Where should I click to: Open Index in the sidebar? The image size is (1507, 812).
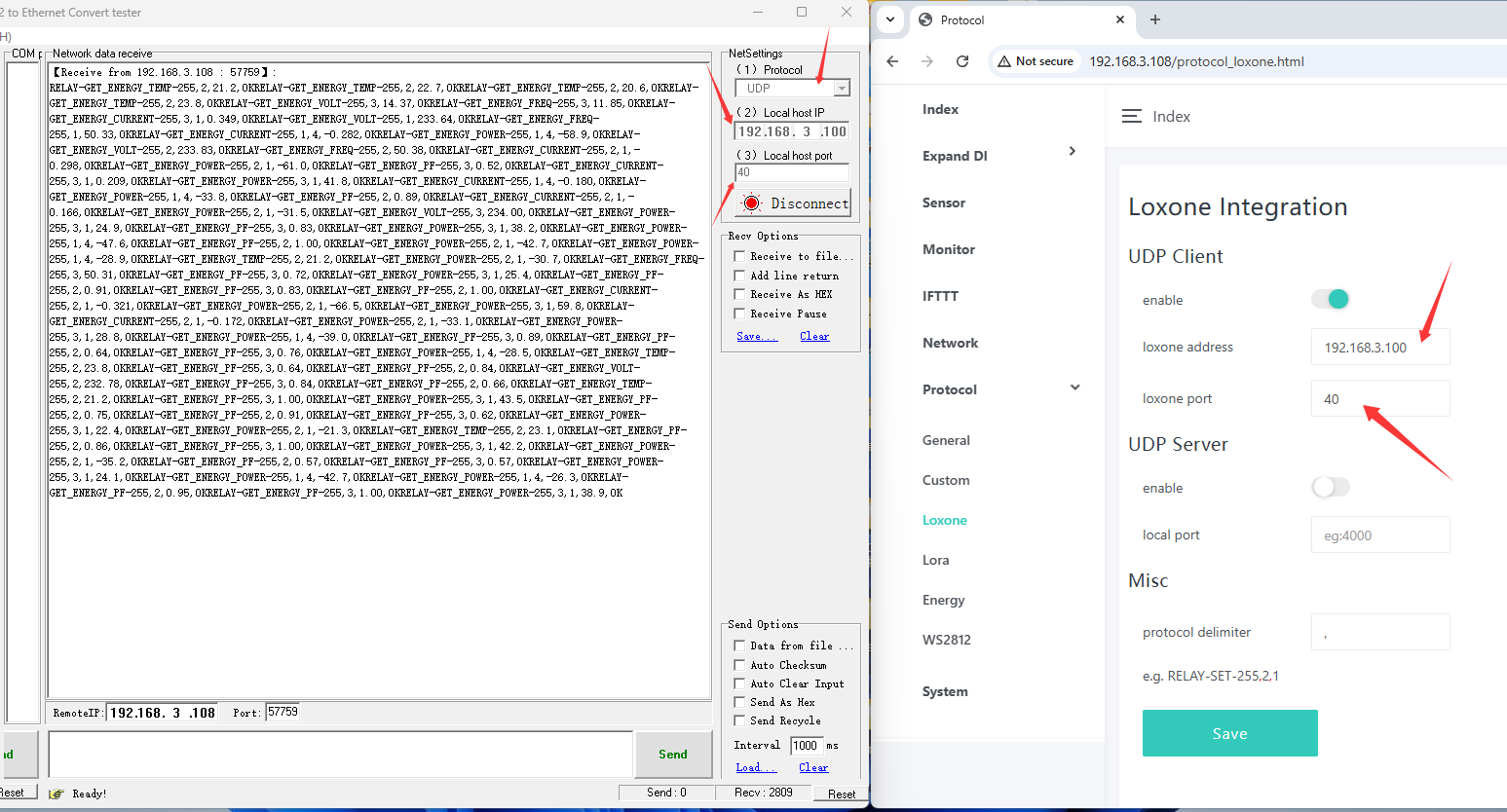tap(940, 109)
